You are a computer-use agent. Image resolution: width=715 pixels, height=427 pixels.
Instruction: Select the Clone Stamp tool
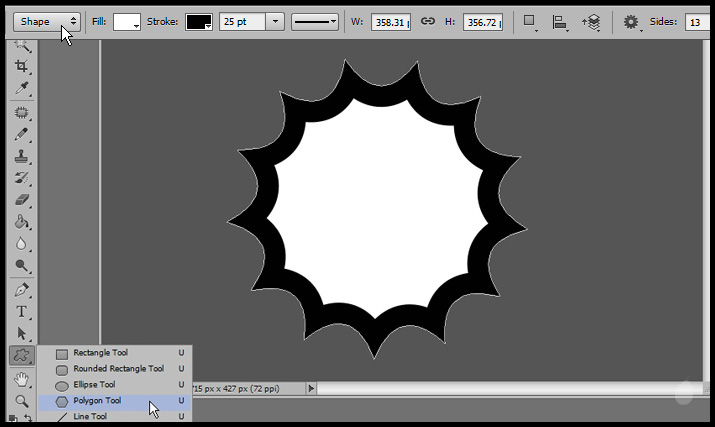tap(21, 156)
